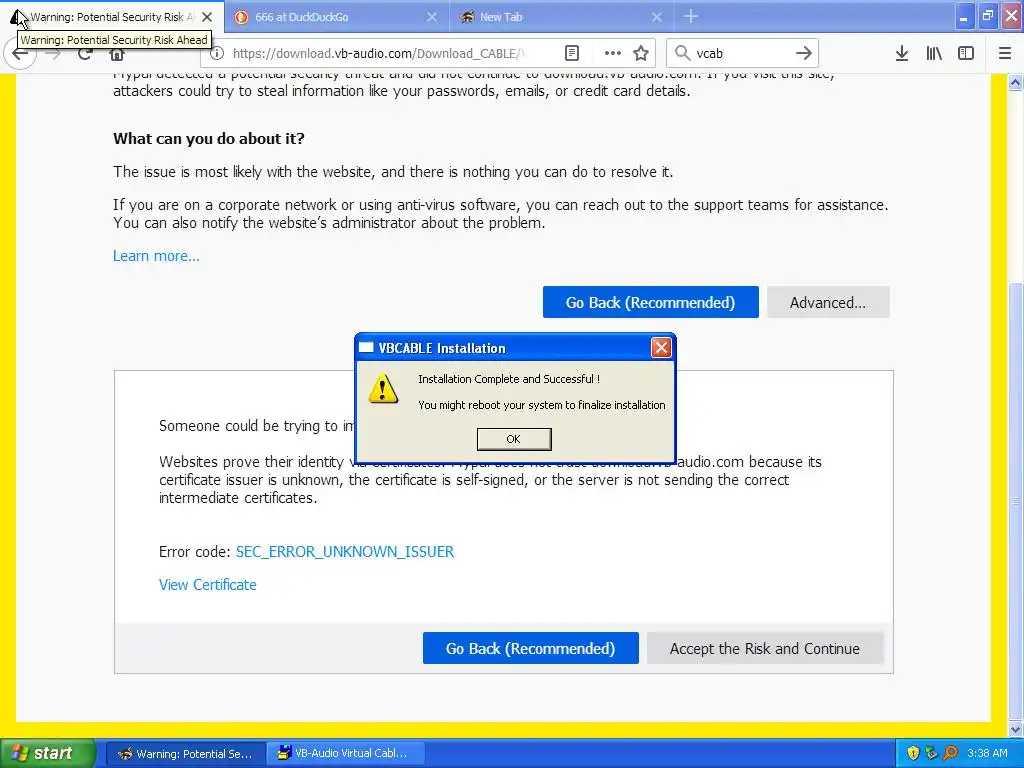Click the 3:38 AM system clock

click(x=987, y=753)
